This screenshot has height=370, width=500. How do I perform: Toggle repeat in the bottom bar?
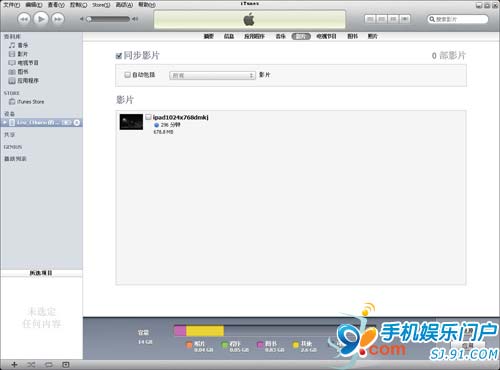click(49, 365)
